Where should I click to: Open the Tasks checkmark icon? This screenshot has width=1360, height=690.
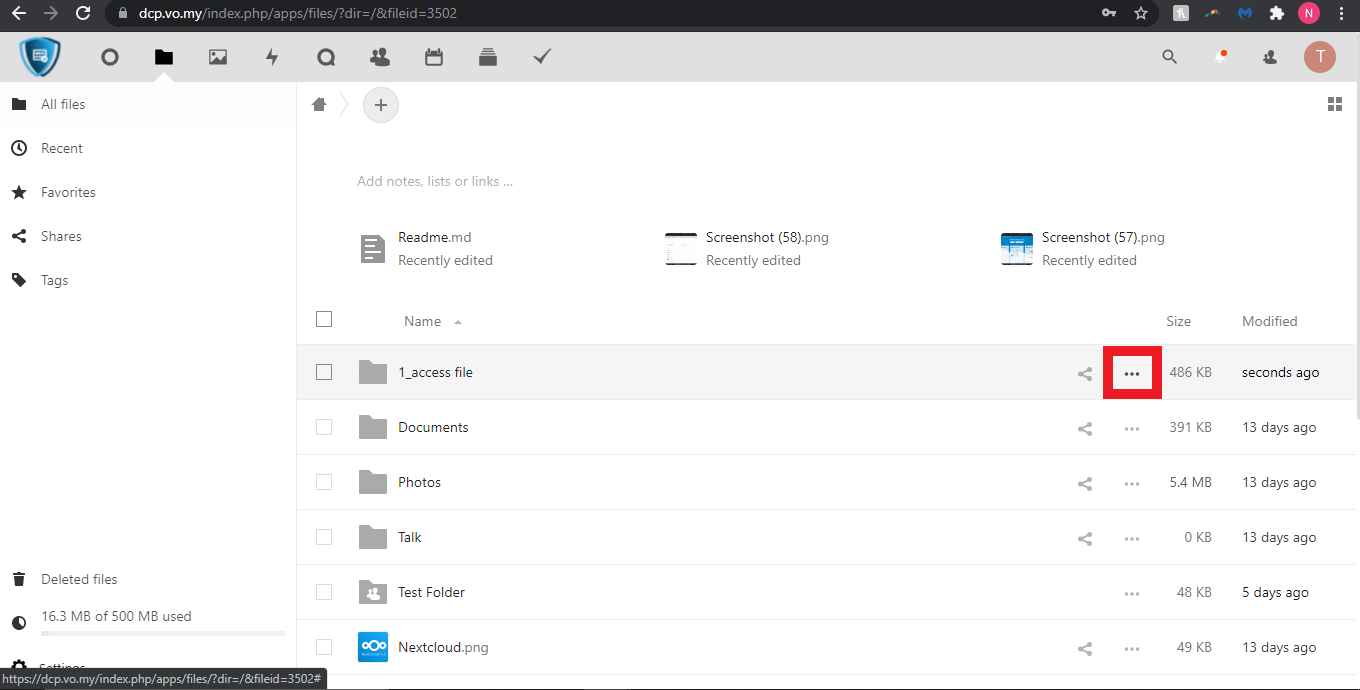542,57
